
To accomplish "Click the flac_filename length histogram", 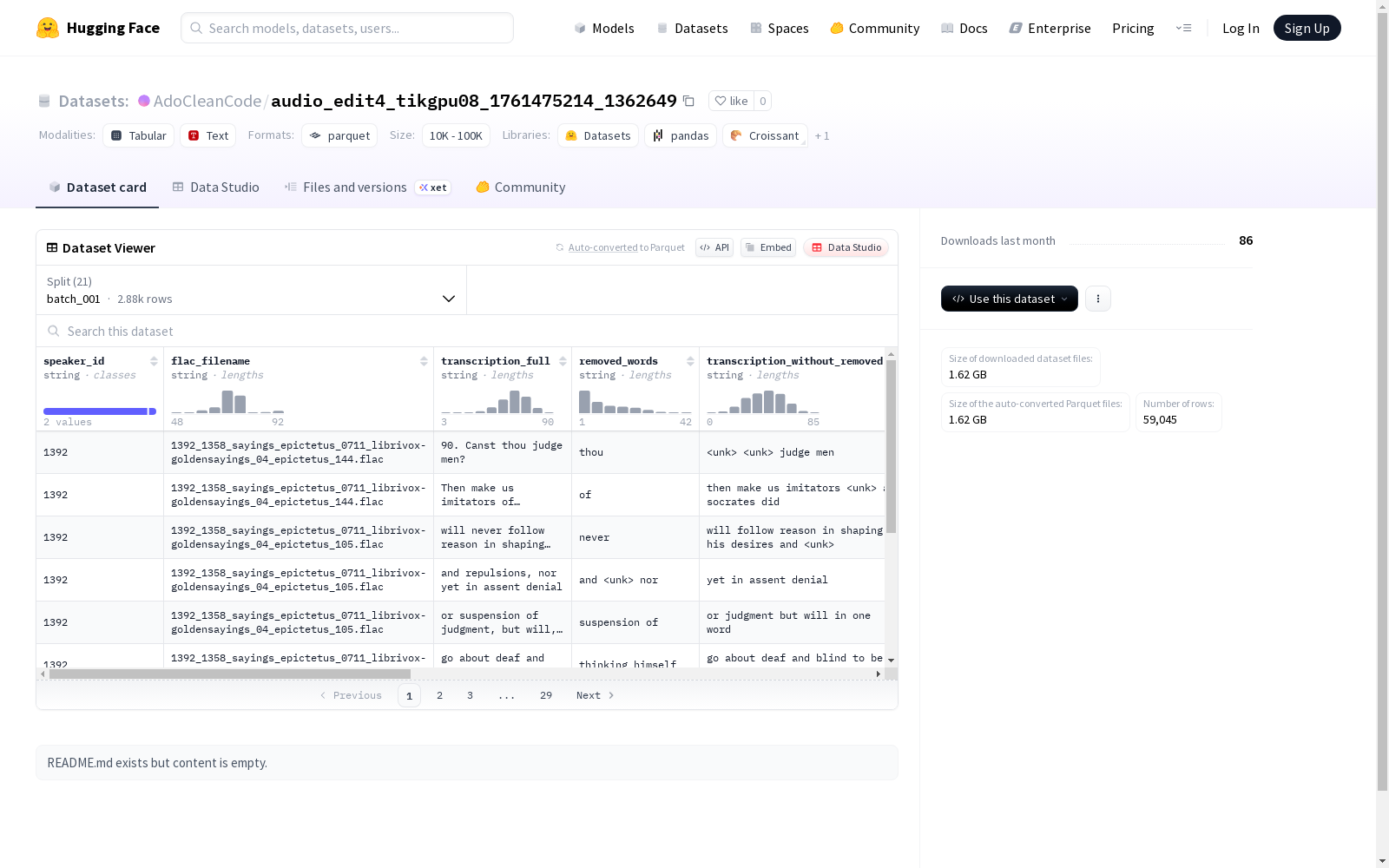I will click(227, 401).
